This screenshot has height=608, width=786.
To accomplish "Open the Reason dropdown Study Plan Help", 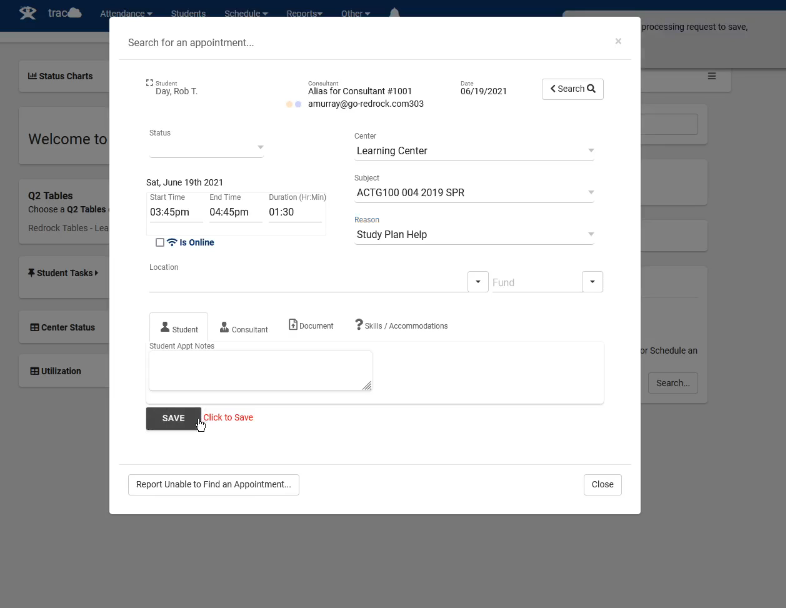I will [x=474, y=235].
